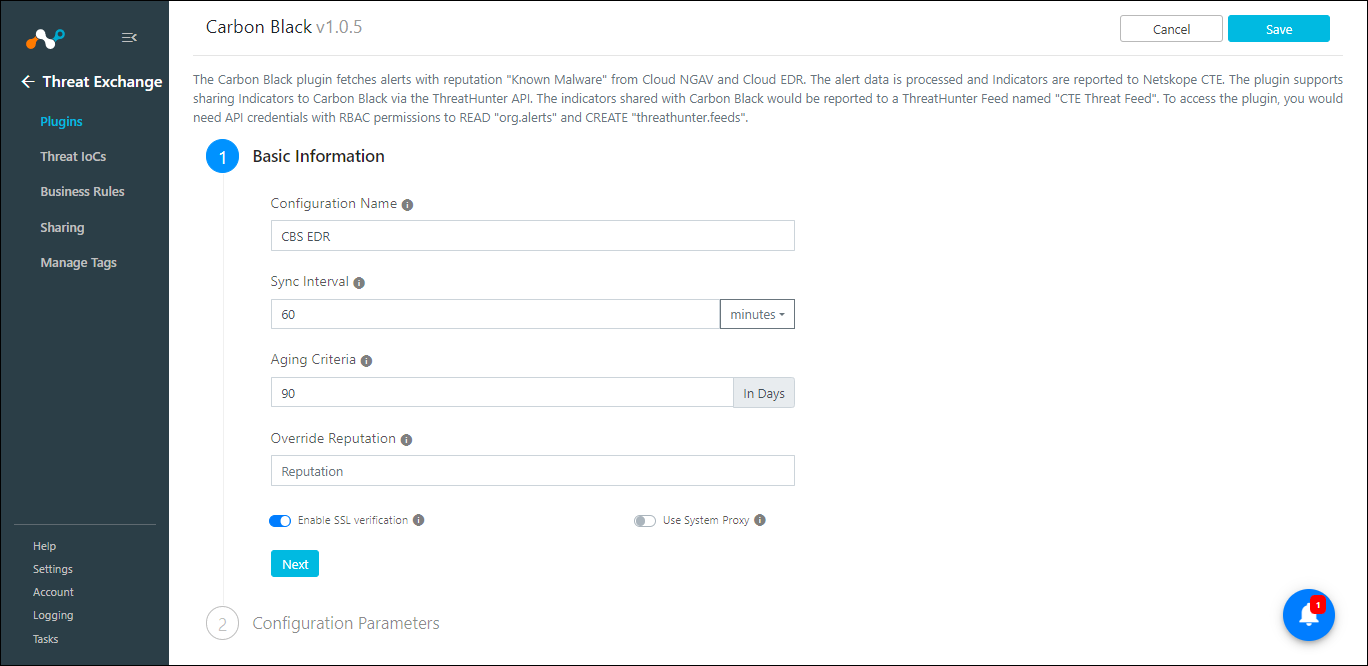
Task: Open Tasks in the sidebar
Action: click(45, 639)
